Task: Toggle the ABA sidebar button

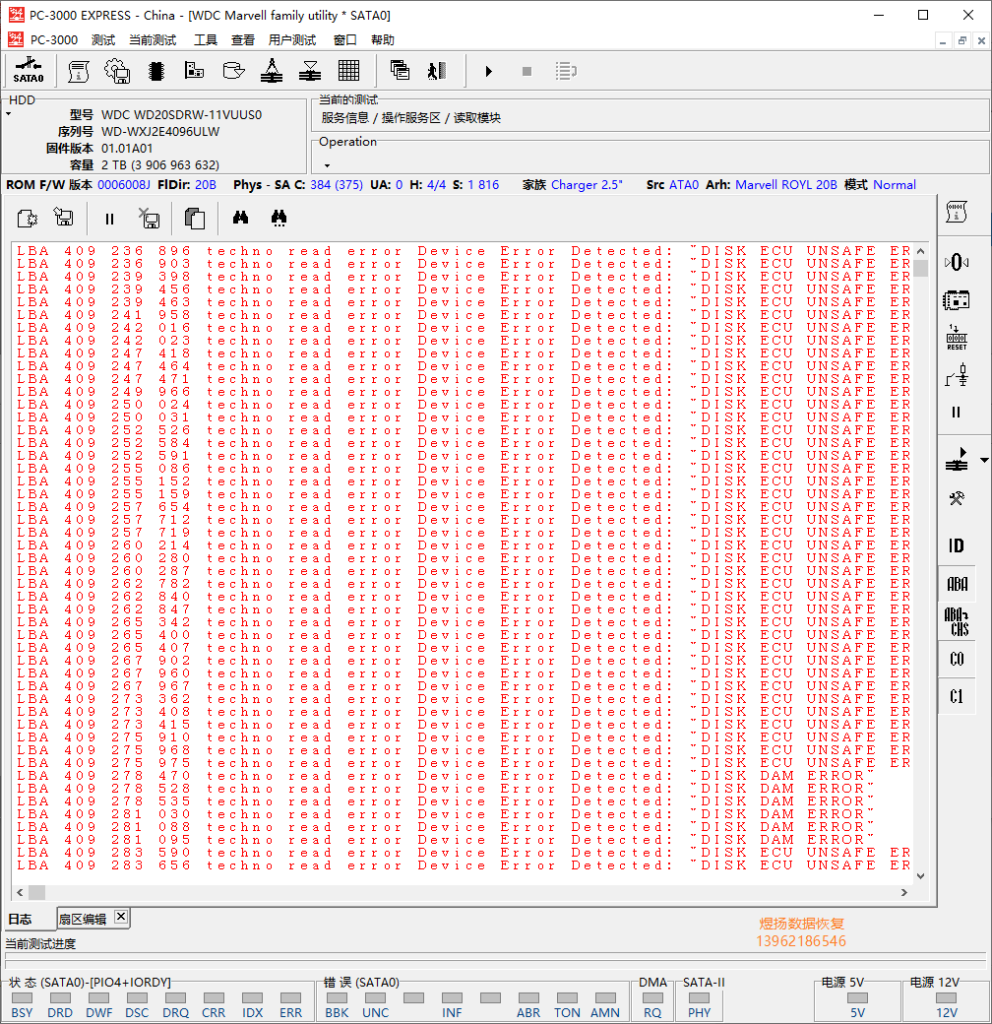Action: [957, 584]
